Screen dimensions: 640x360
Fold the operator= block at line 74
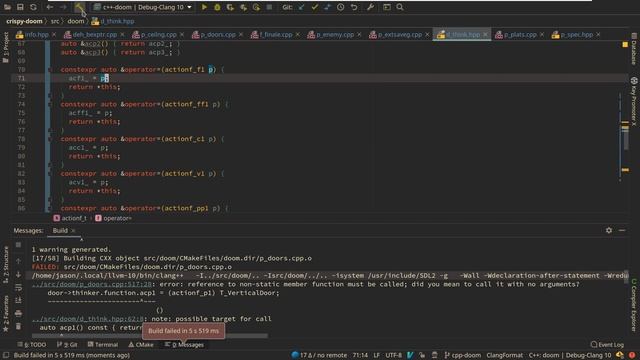50,104
